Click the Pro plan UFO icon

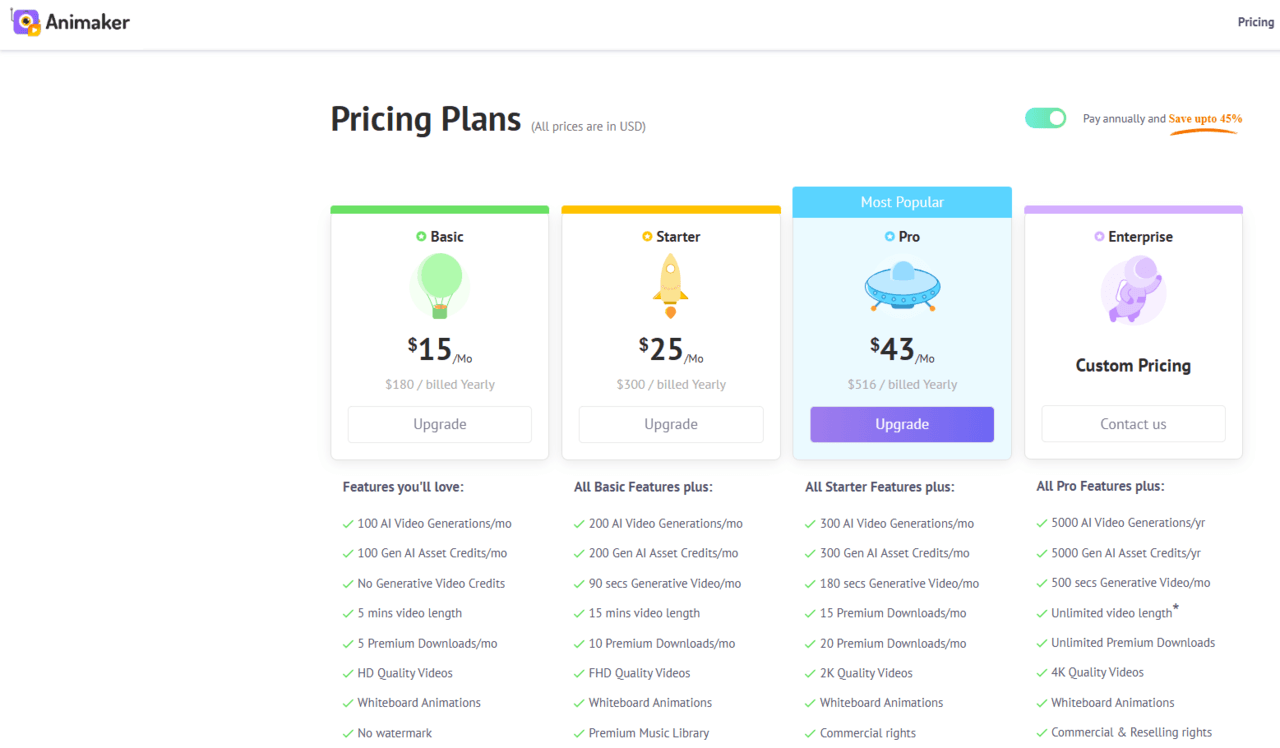coord(902,287)
